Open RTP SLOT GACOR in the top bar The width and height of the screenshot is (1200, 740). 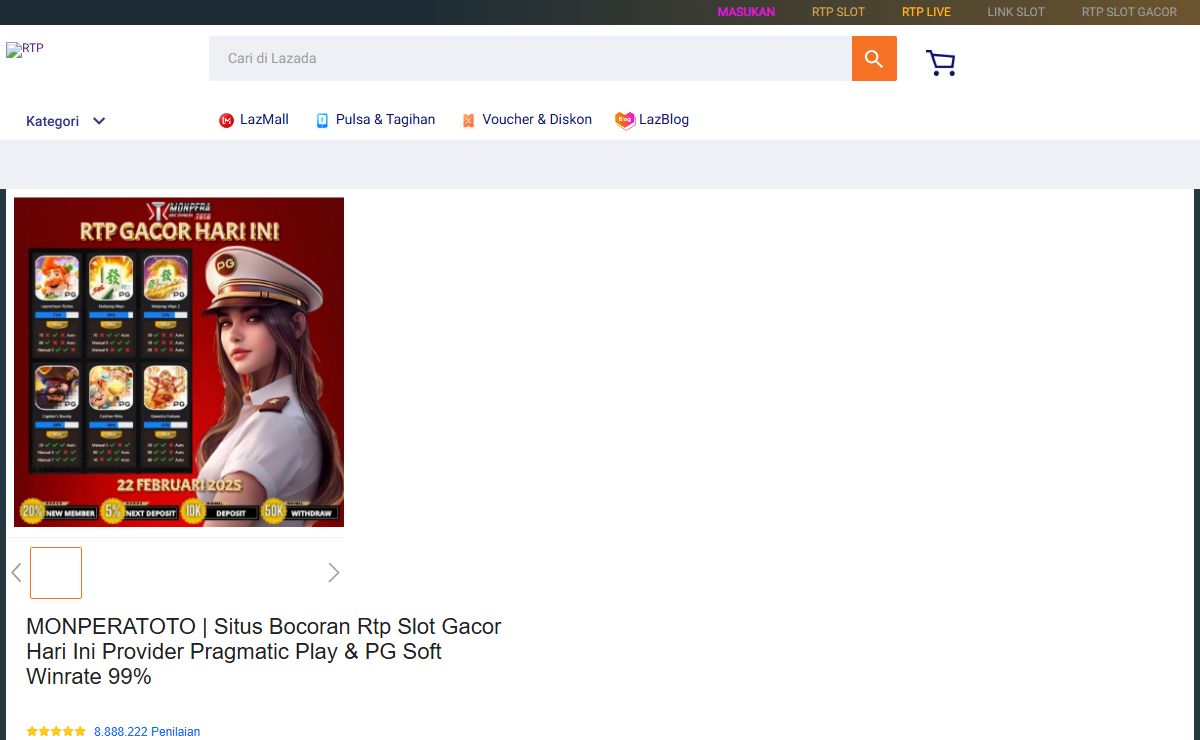coord(1129,12)
